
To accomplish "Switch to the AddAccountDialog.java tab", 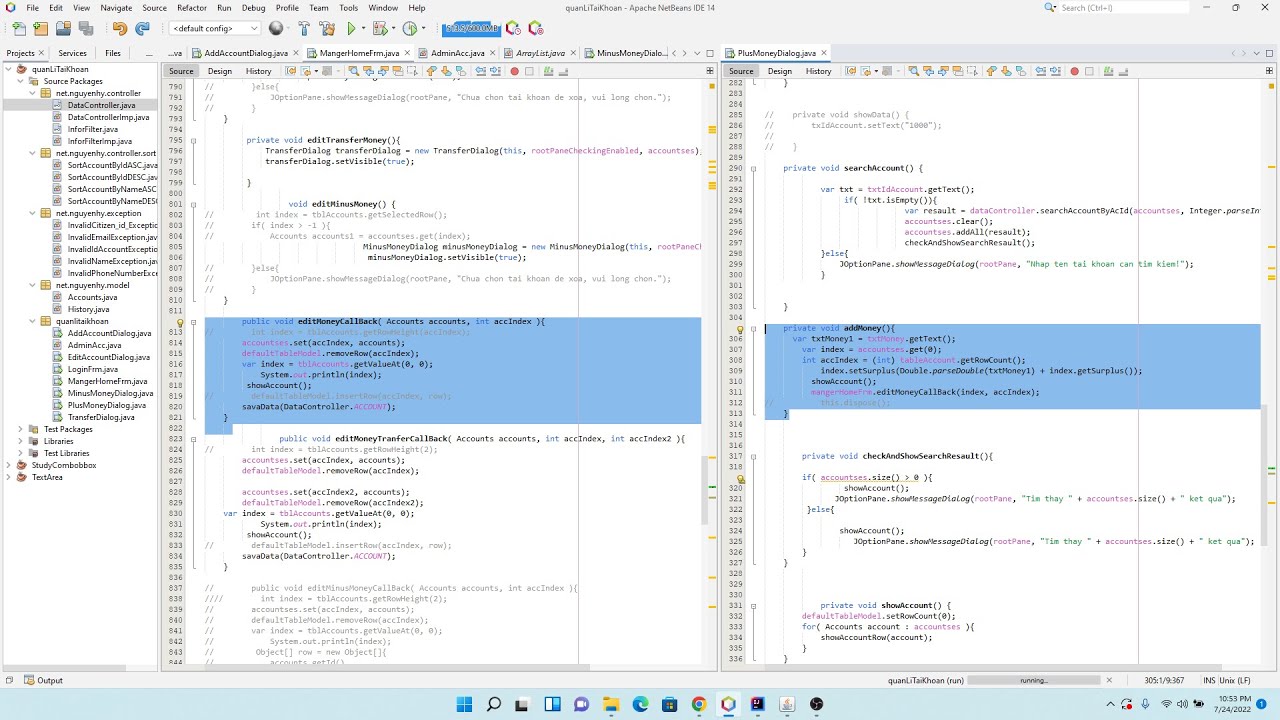I will (x=246, y=53).
